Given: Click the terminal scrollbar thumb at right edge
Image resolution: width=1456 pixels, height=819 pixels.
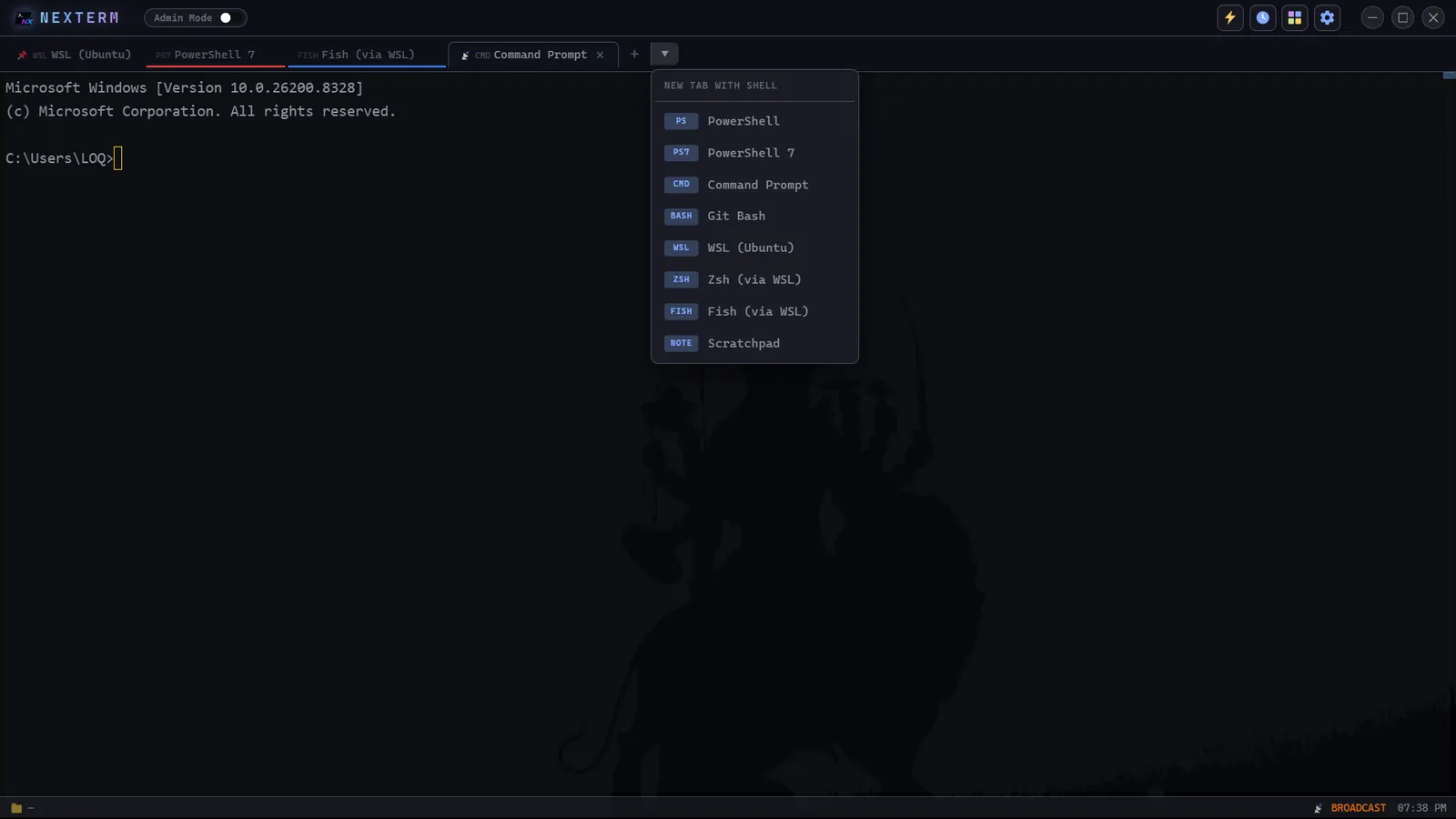Looking at the screenshot, I should (x=1449, y=76).
